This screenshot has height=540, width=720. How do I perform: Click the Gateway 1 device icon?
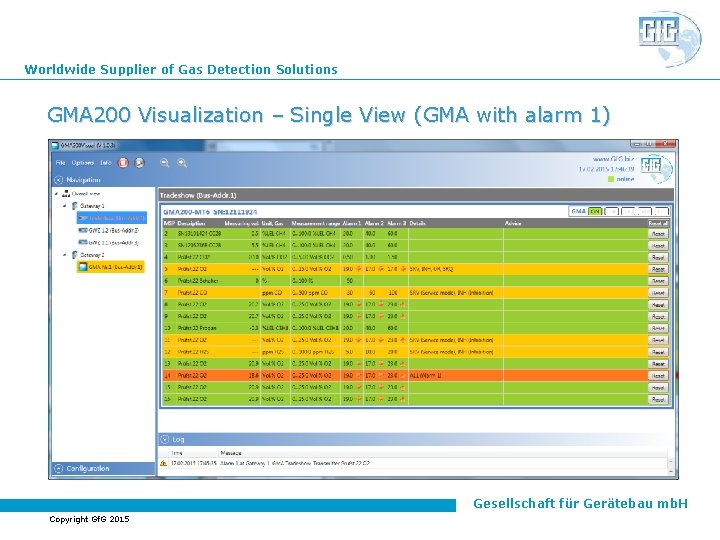pyautogui.click(x=74, y=206)
